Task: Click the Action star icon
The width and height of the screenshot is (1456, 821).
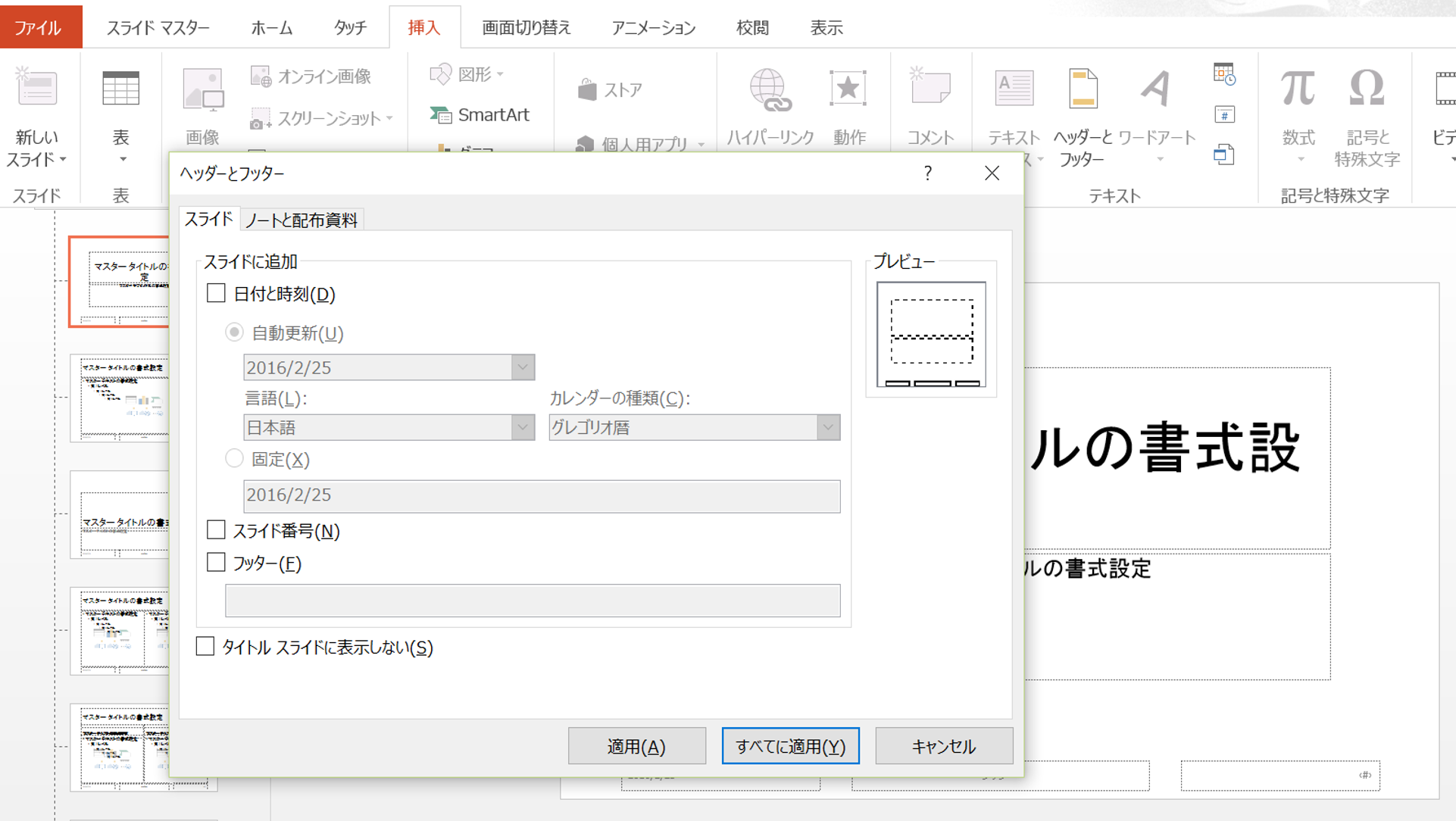Action: [x=848, y=89]
